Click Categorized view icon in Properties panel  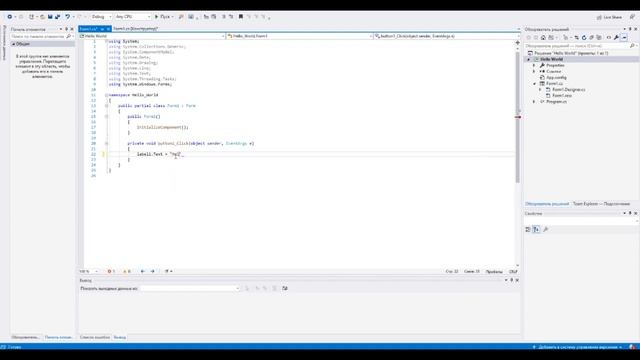[528, 230]
